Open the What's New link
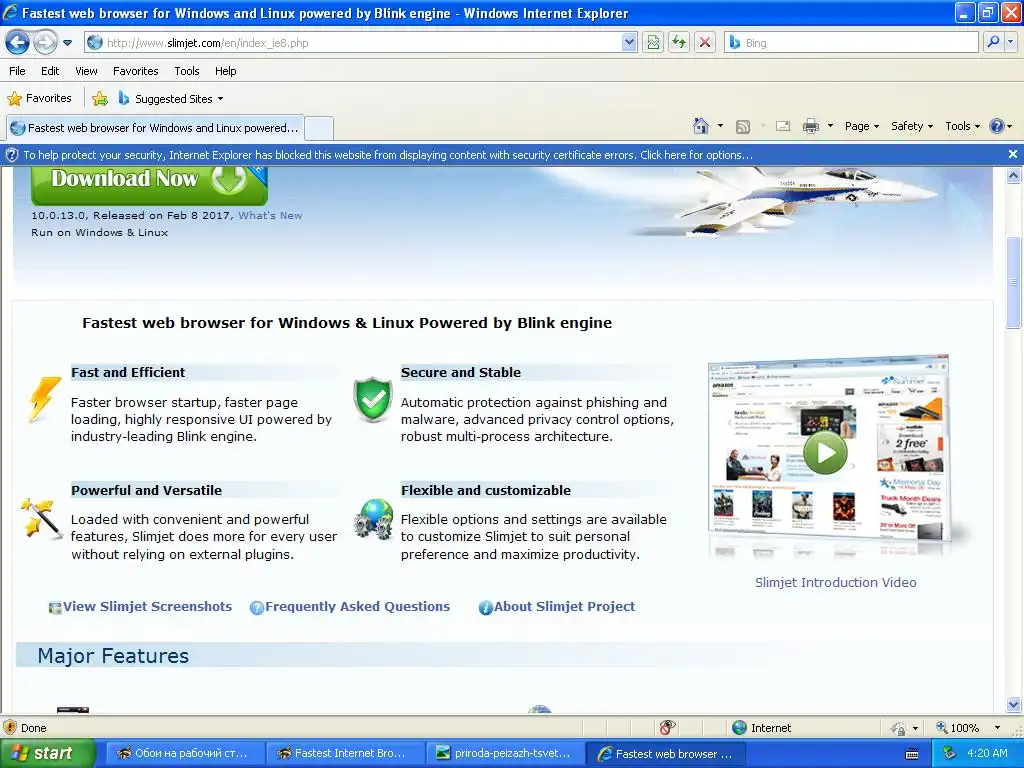Screen dimensions: 1024x768 pos(270,215)
